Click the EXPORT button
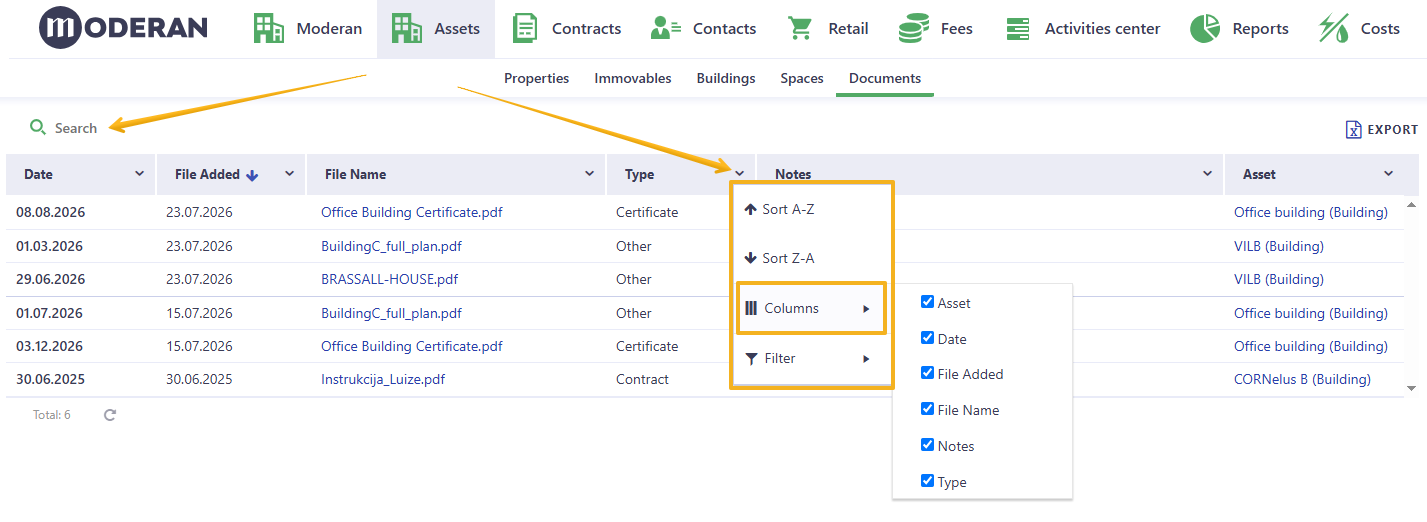 (1382, 129)
